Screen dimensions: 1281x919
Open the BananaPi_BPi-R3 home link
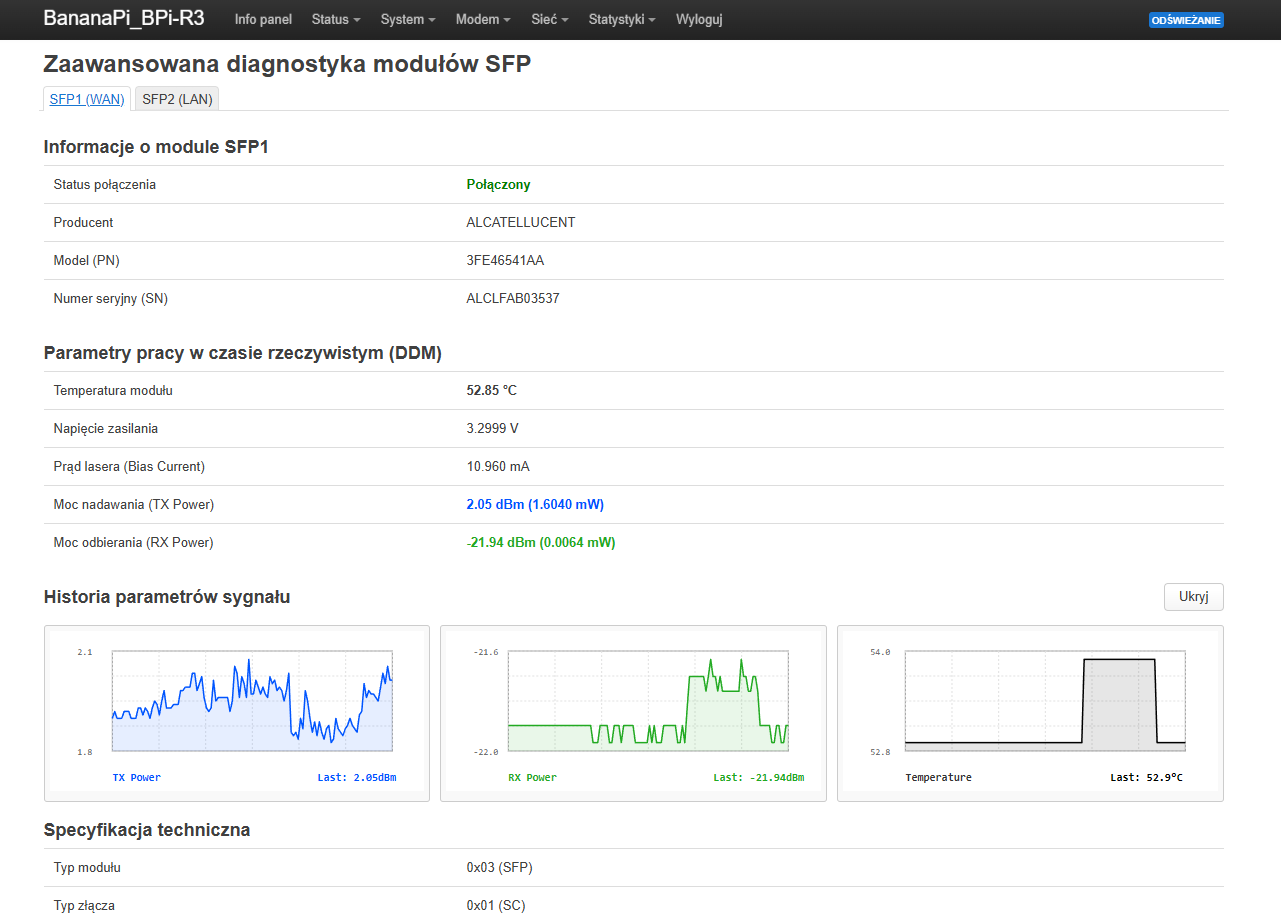(x=124, y=19)
